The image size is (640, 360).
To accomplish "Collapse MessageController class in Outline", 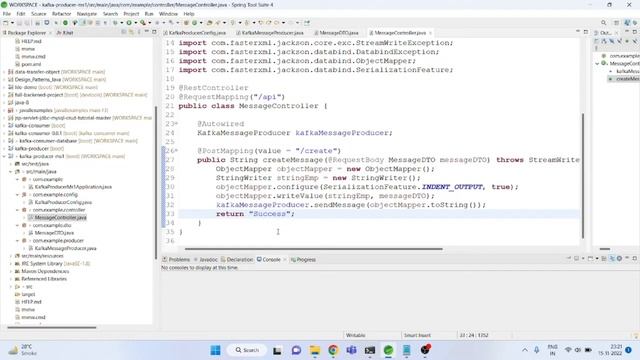I will [x=597, y=64].
